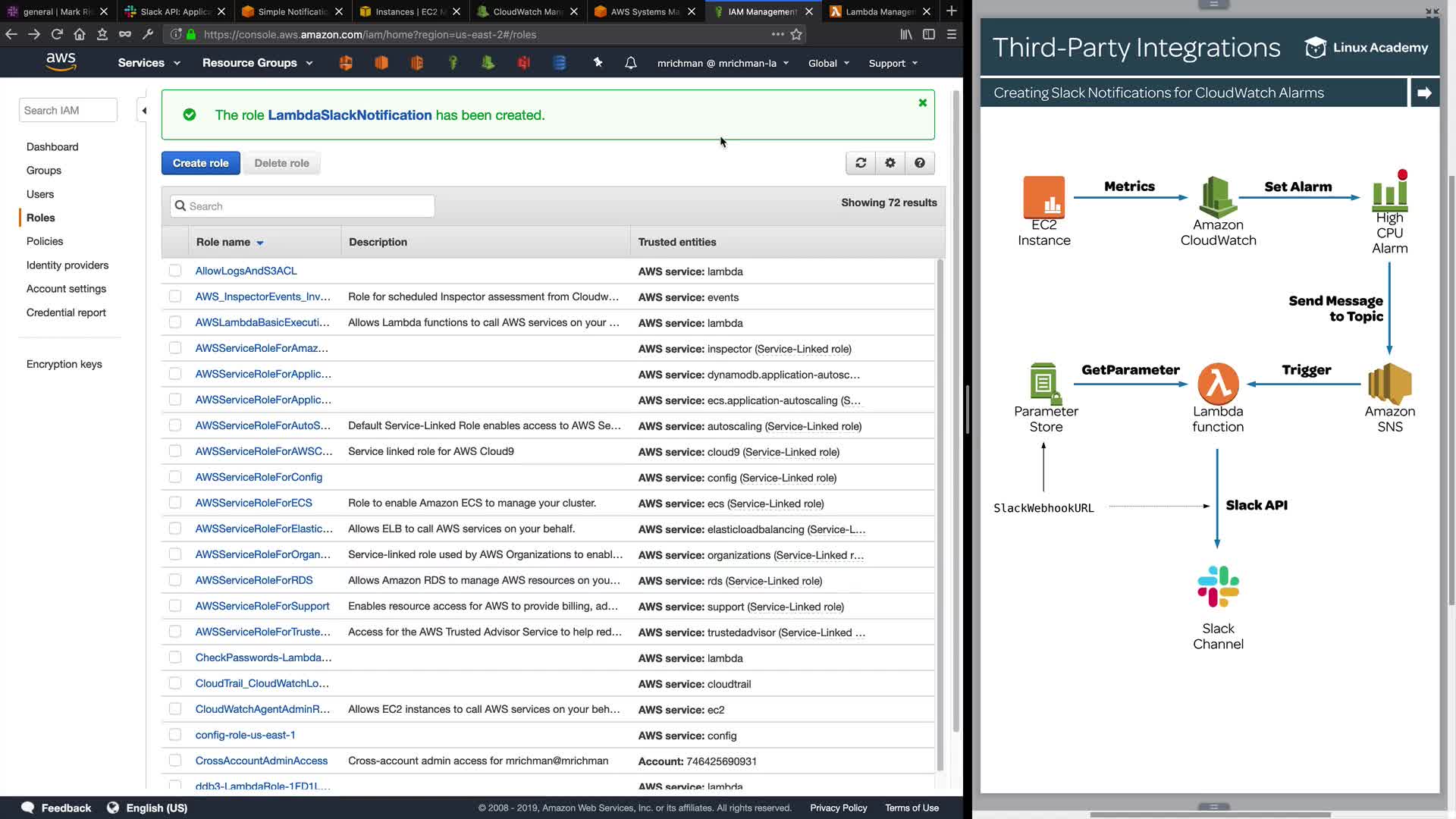The height and width of the screenshot is (819, 1456).
Task: Click the Create role button
Action: [x=200, y=163]
